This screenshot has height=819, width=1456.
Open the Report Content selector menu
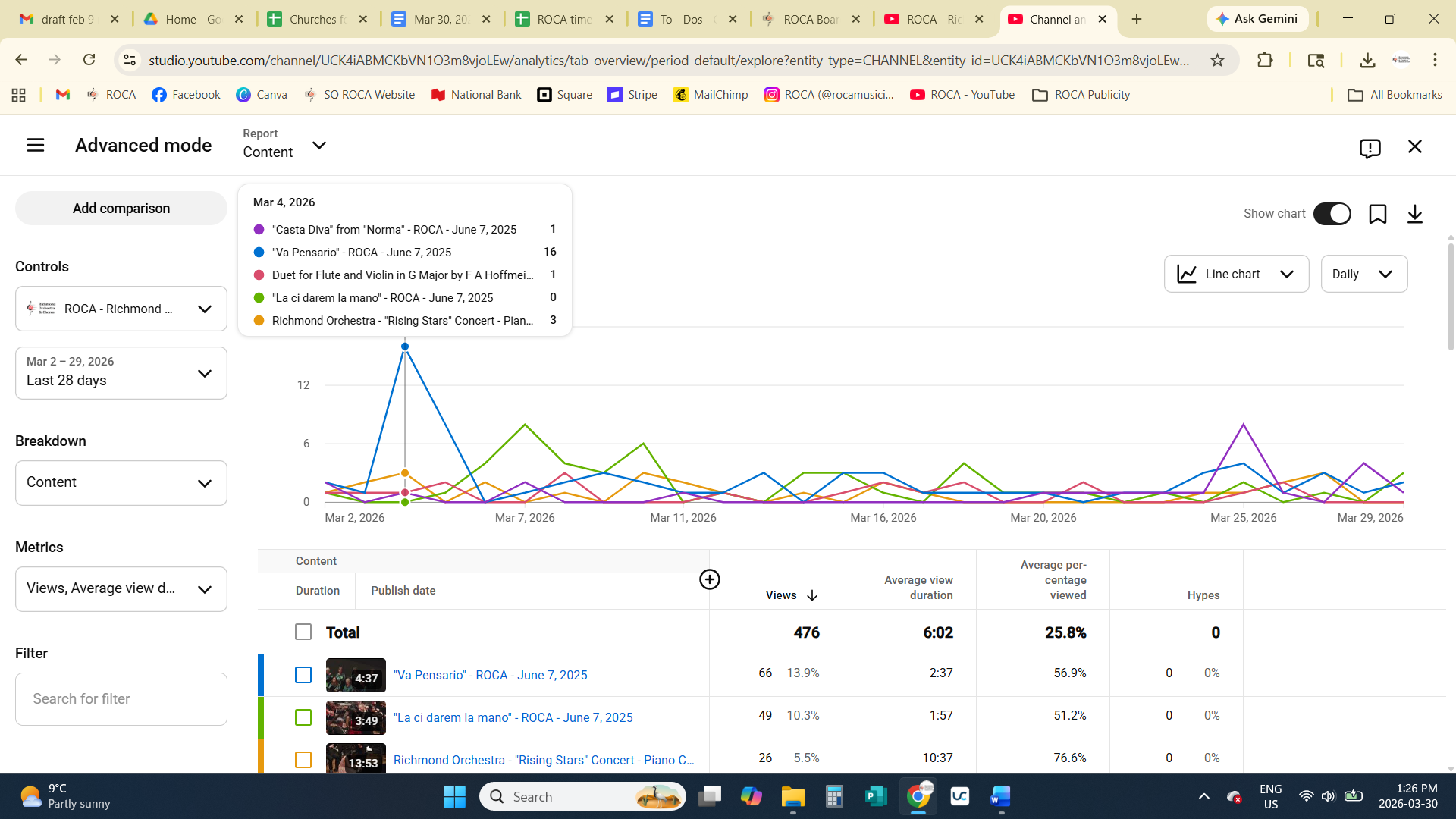tap(285, 144)
